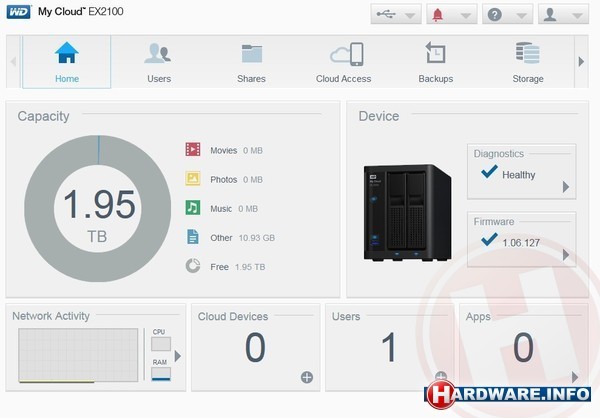Viewport: 600px width, 418px height.
Task: Click the Free 1.95 TB value
Action: (x=250, y=267)
